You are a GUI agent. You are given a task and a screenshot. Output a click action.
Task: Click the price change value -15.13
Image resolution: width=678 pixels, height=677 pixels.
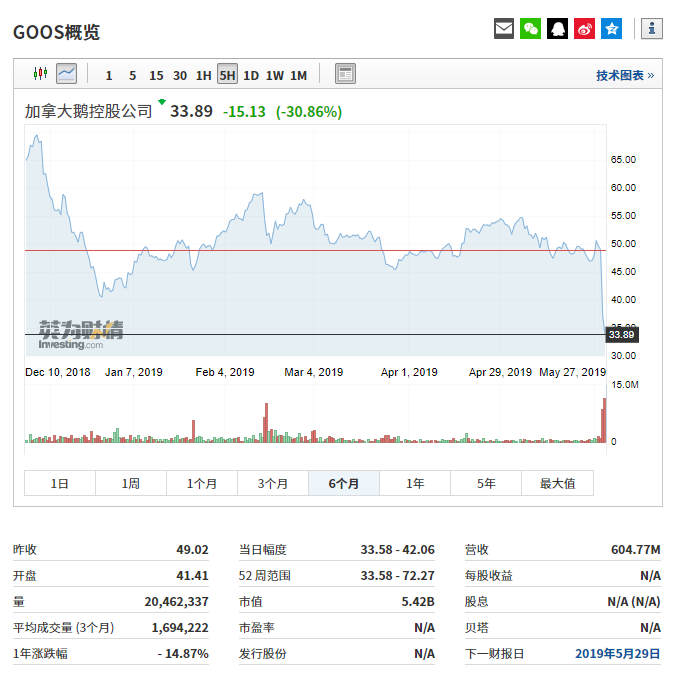pyautogui.click(x=244, y=112)
